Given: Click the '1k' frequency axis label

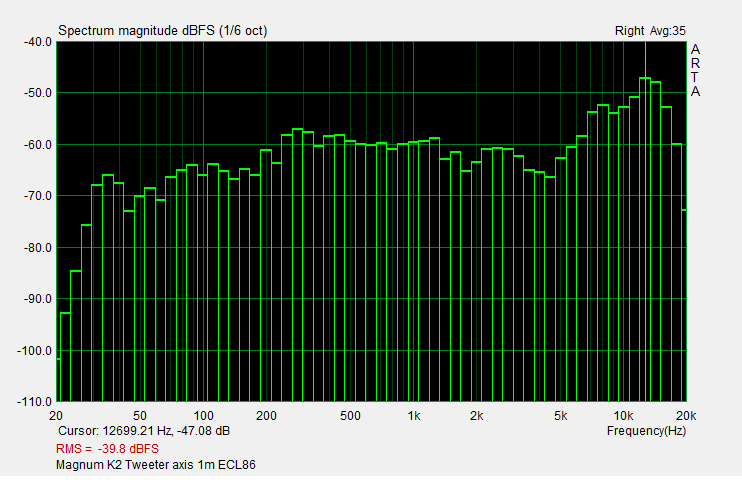Looking at the screenshot, I should pyautogui.click(x=414, y=416).
